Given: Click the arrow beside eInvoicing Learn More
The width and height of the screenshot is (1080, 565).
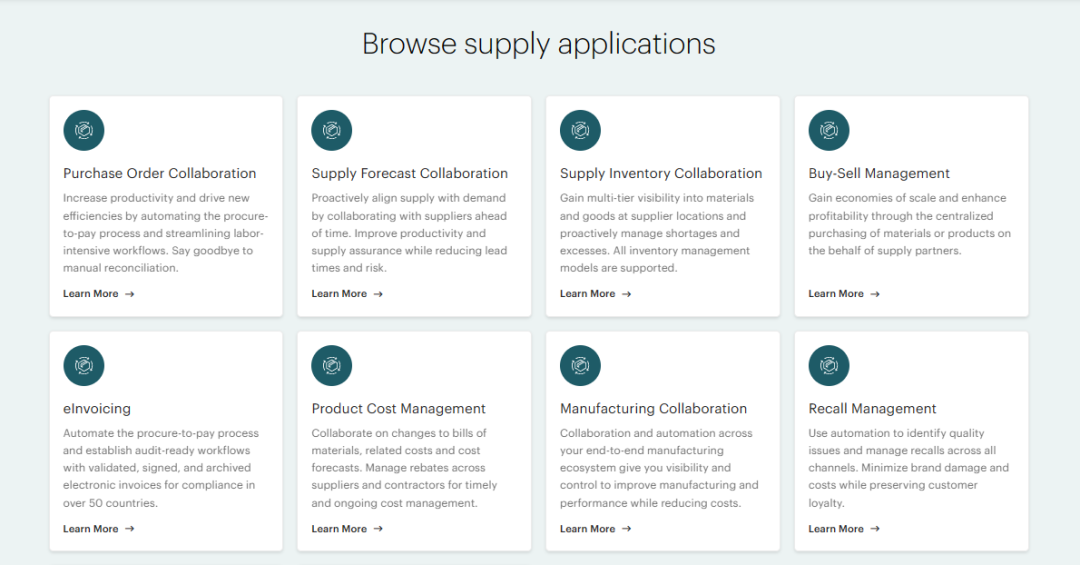Looking at the screenshot, I should 129,528.
